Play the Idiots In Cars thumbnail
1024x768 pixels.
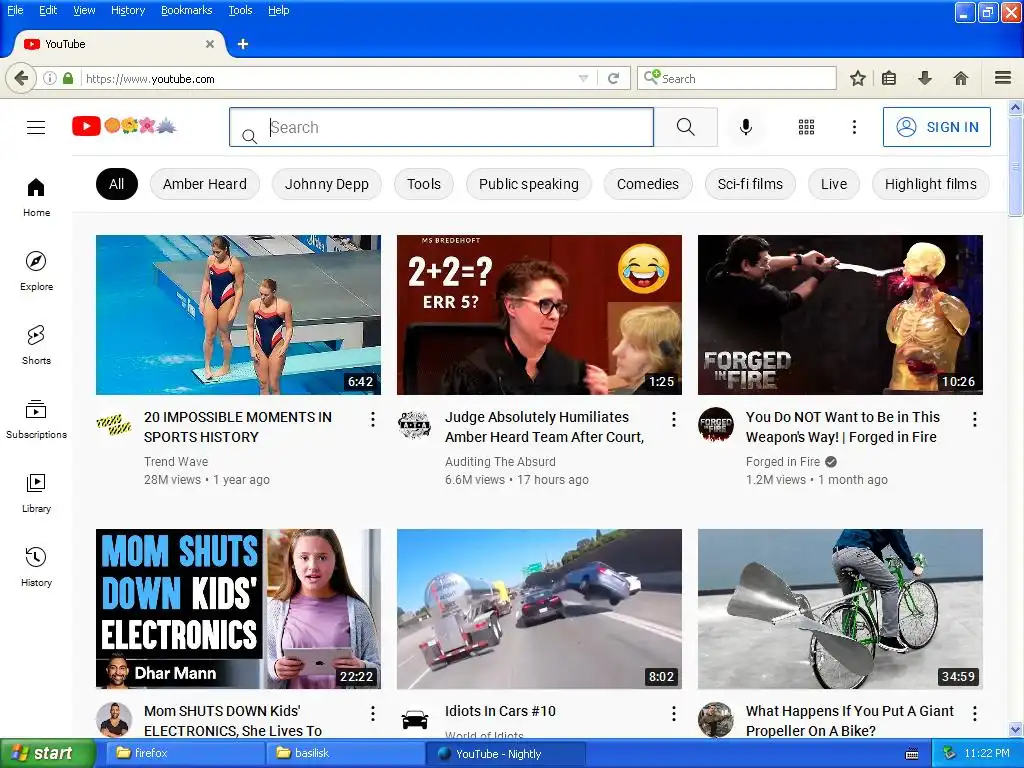point(539,609)
